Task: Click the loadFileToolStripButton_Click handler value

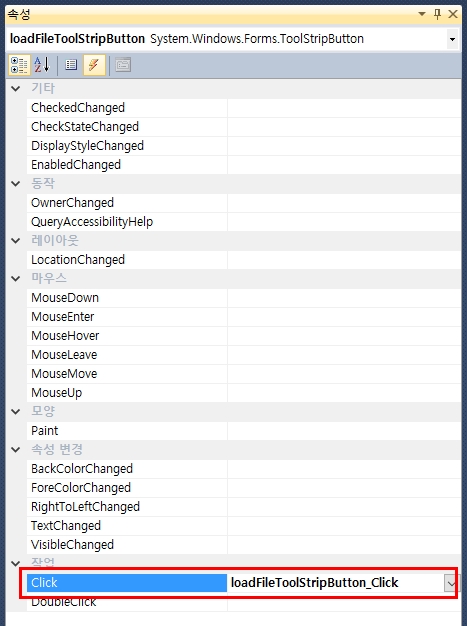Action: point(315,583)
